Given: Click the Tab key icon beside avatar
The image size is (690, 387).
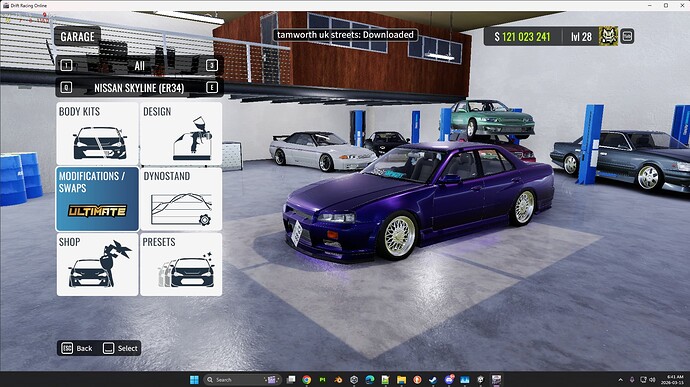Looking at the screenshot, I should pyautogui.click(x=627, y=36).
